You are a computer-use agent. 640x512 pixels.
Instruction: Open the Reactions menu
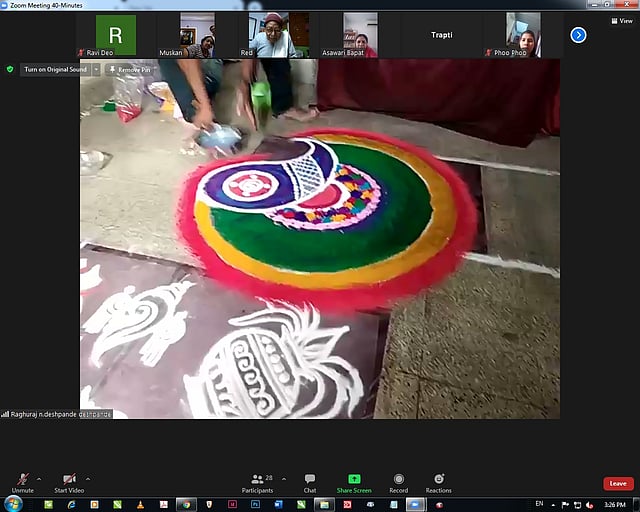pos(438,480)
